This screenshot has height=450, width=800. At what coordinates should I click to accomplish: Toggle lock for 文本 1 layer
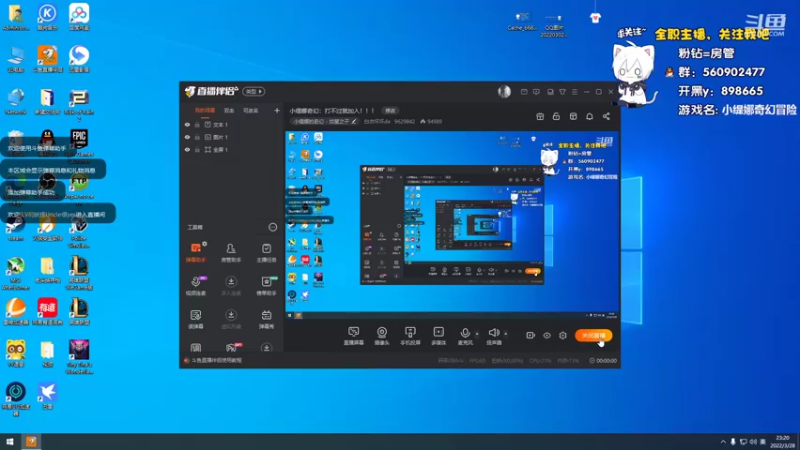(197, 124)
